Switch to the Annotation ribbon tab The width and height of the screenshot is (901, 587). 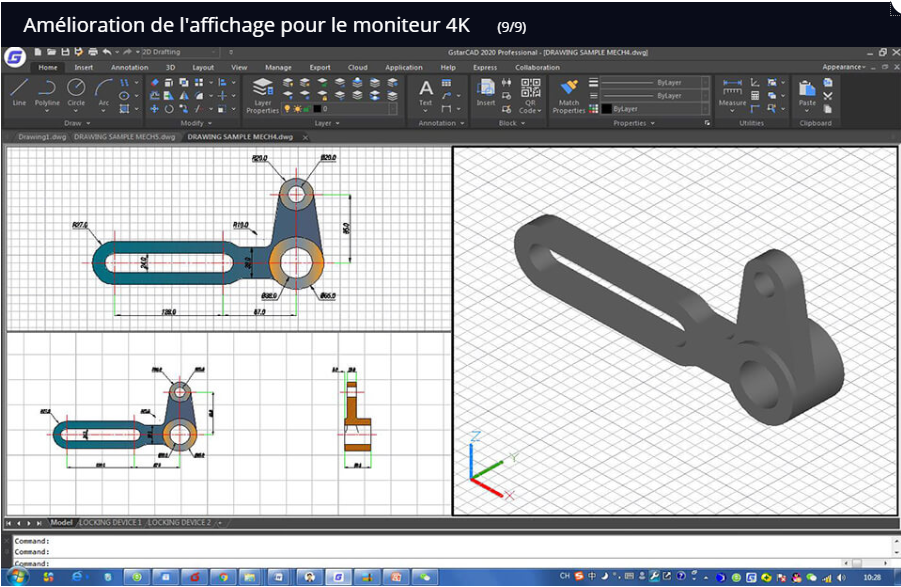click(129, 67)
